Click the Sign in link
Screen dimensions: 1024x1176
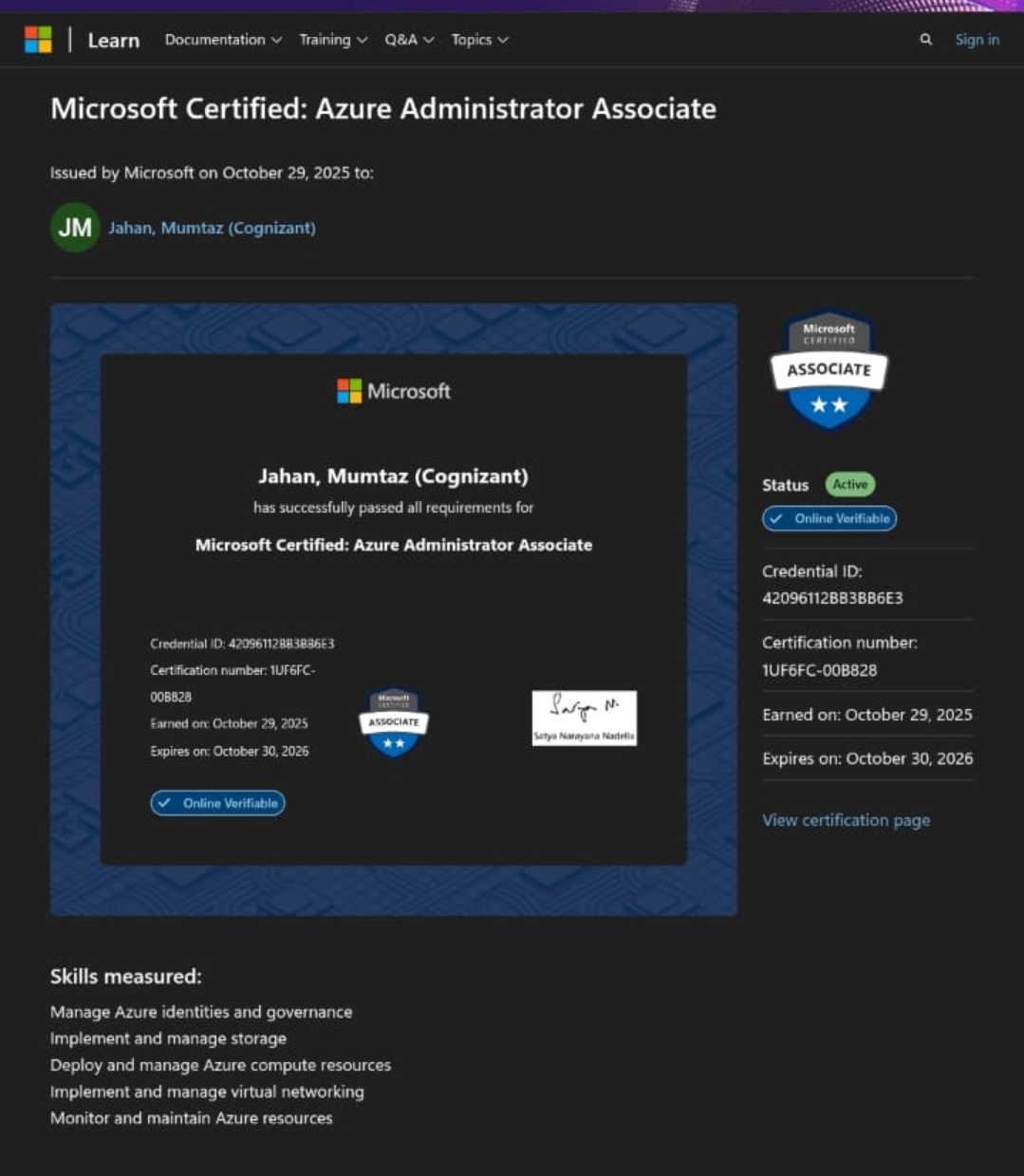click(977, 39)
